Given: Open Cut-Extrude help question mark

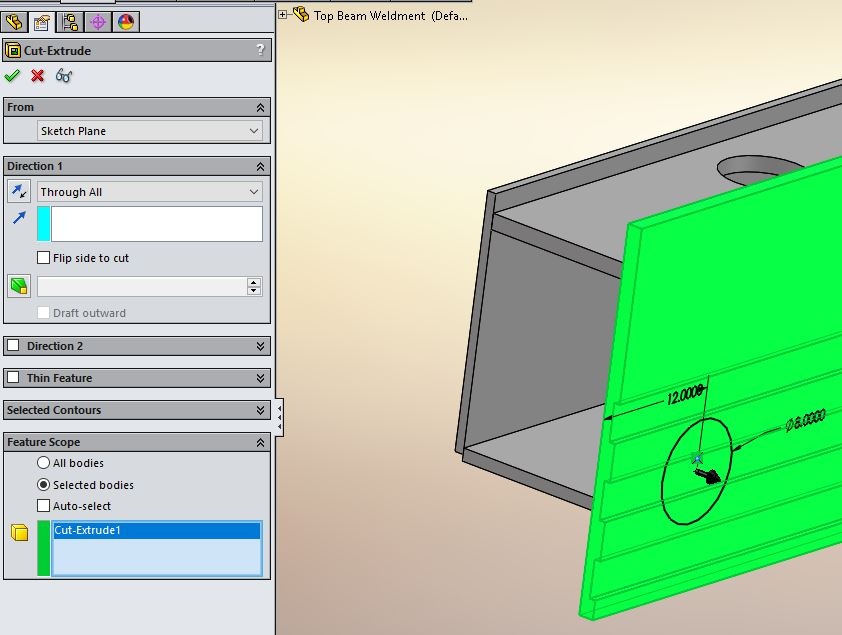Looking at the screenshot, I should pos(260,50).
